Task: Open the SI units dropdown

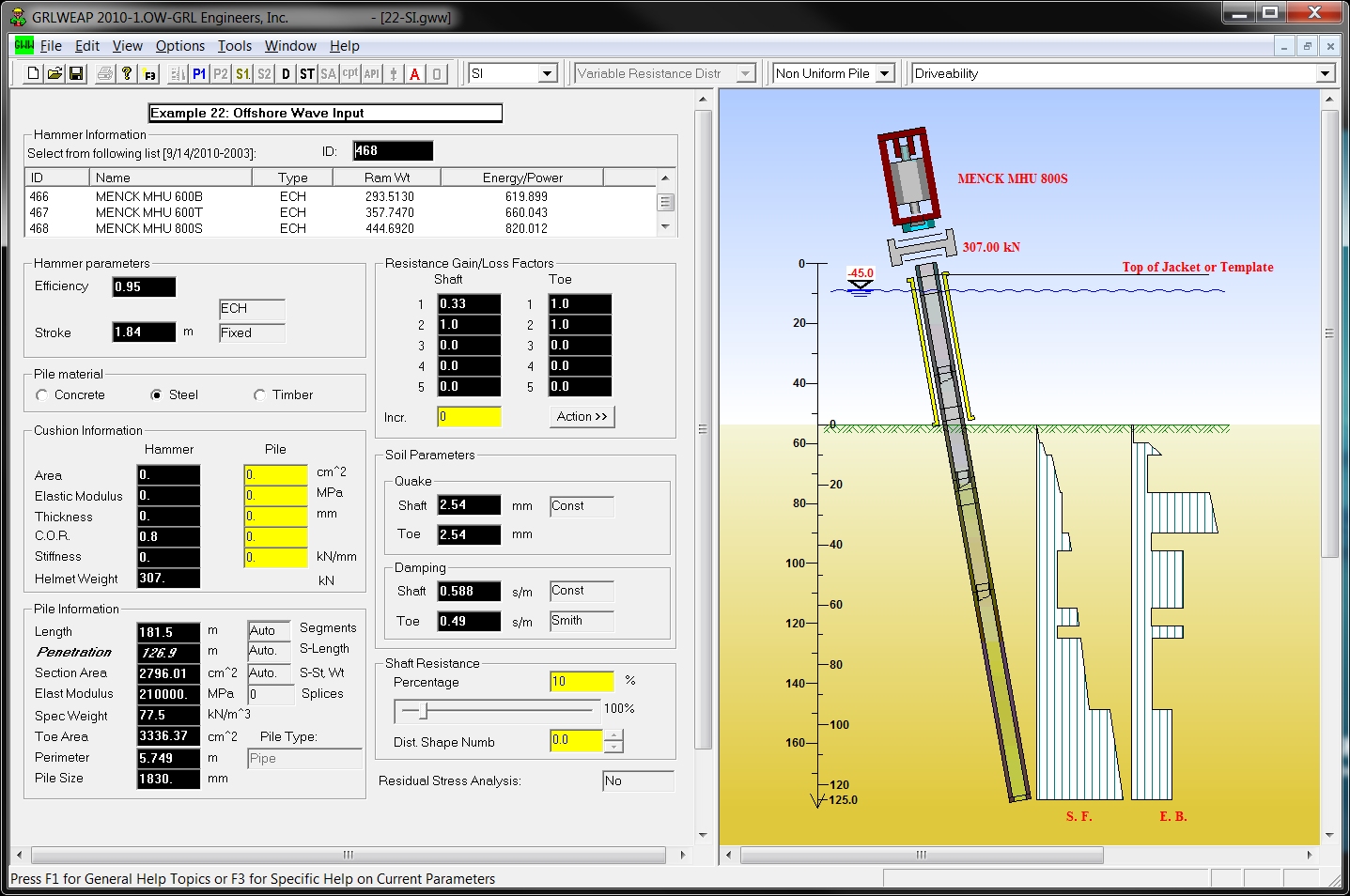Action: [x=548, y=73]
